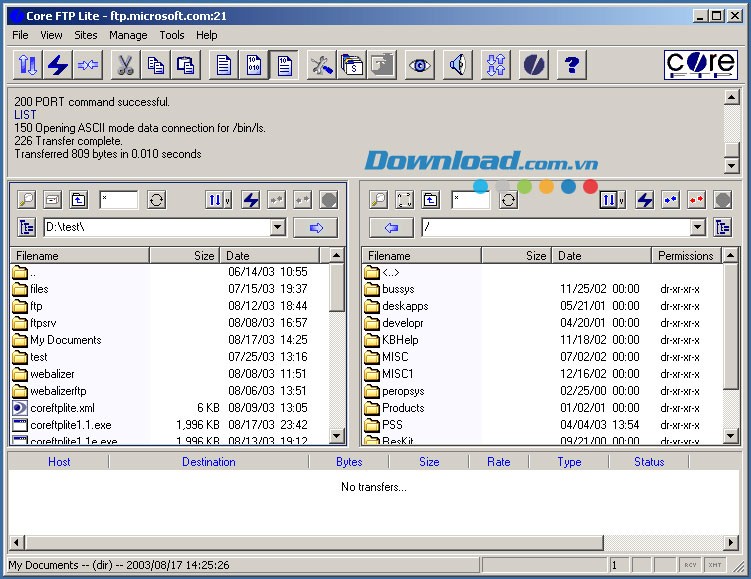Select ASCII text transfer mode icon
751x579 pixels.
224,65
